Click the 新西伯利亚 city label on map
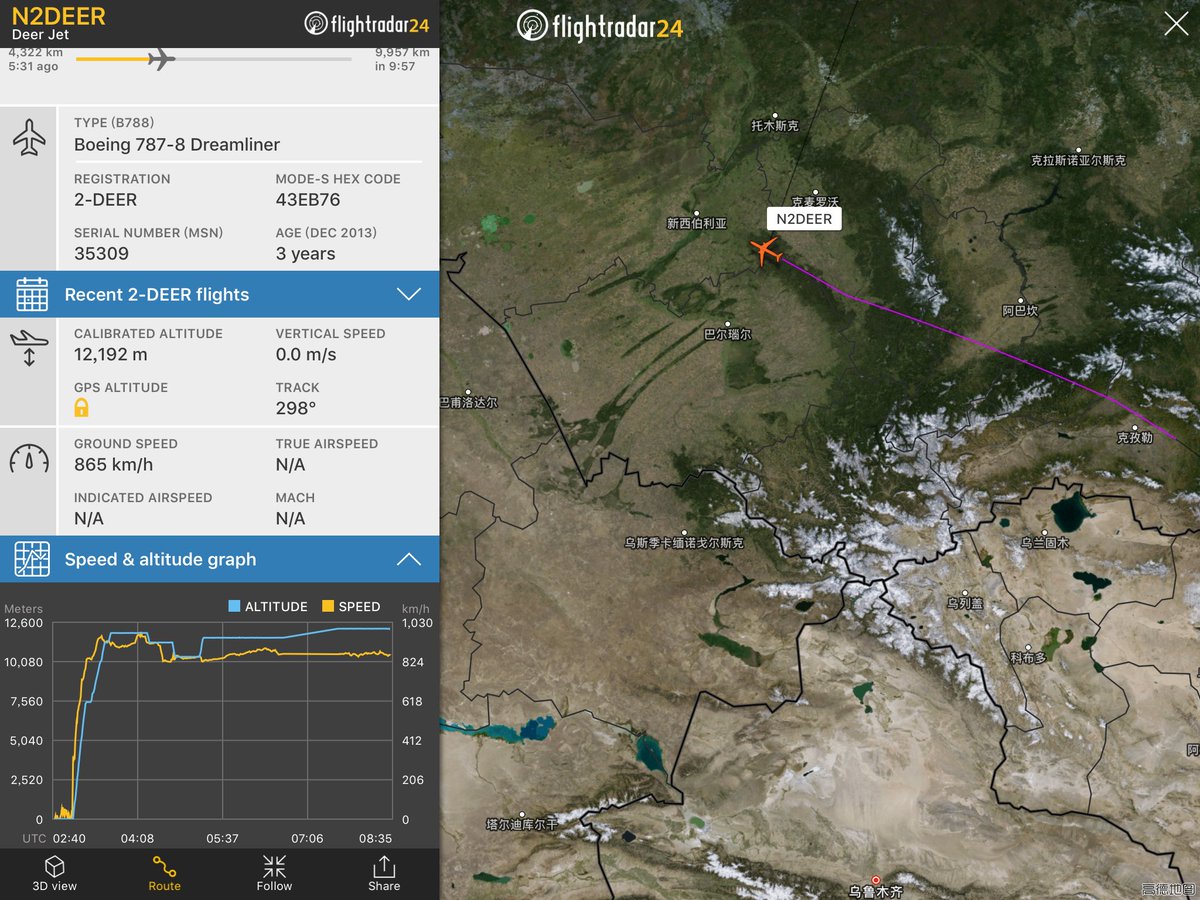1200x900 pixels. point(697,224)
